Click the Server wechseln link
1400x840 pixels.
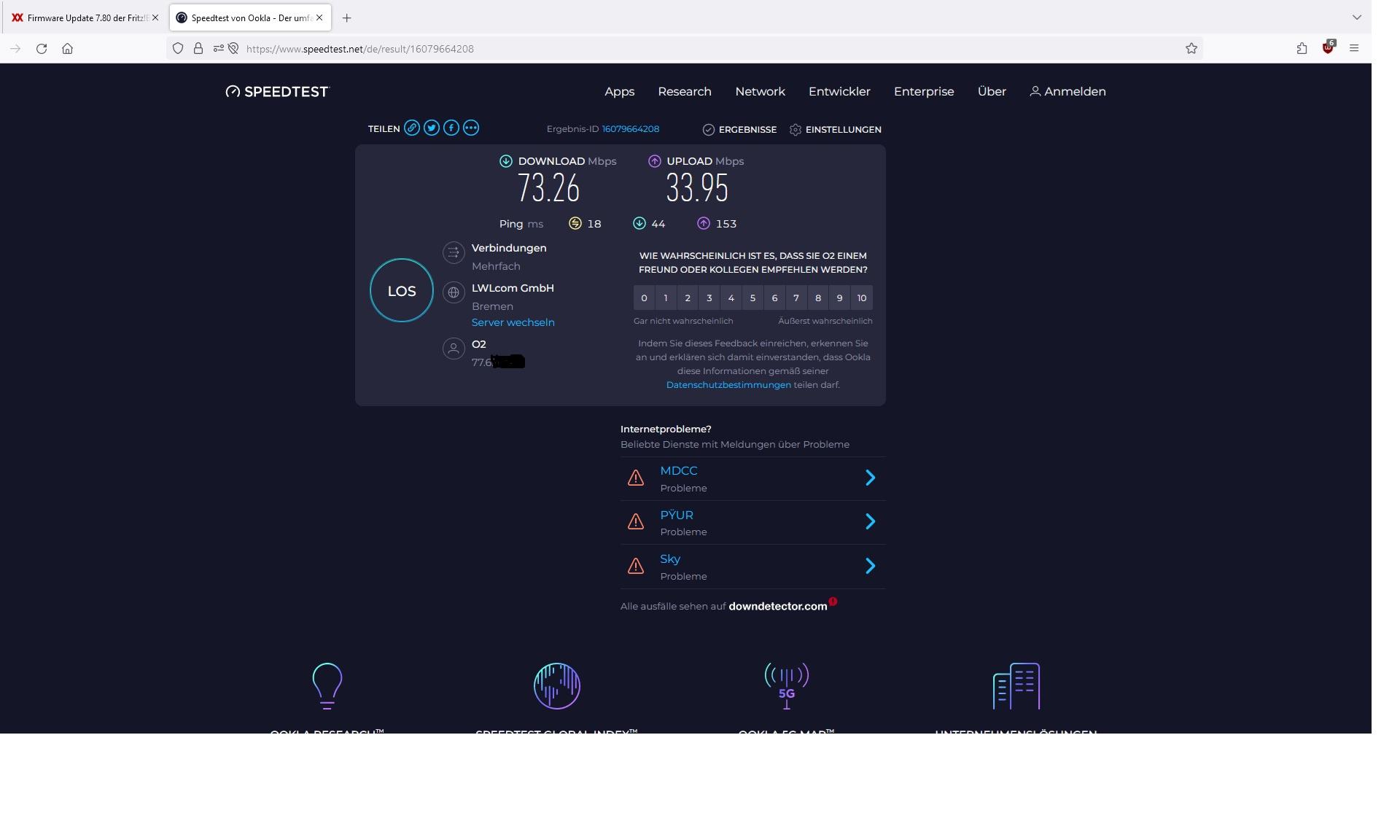click(513, 322)
